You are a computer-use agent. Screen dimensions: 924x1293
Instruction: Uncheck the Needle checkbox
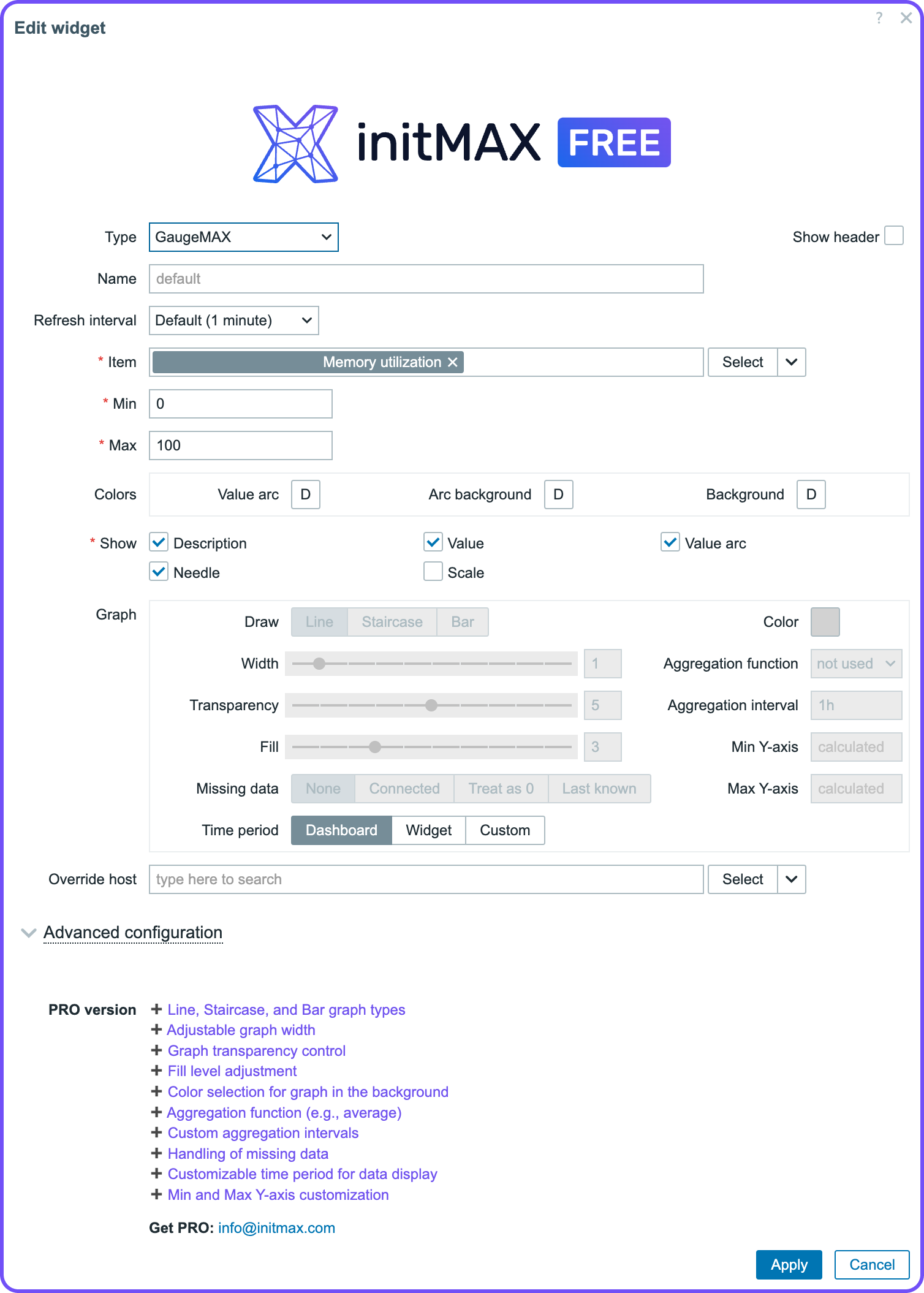click(159, 572)
